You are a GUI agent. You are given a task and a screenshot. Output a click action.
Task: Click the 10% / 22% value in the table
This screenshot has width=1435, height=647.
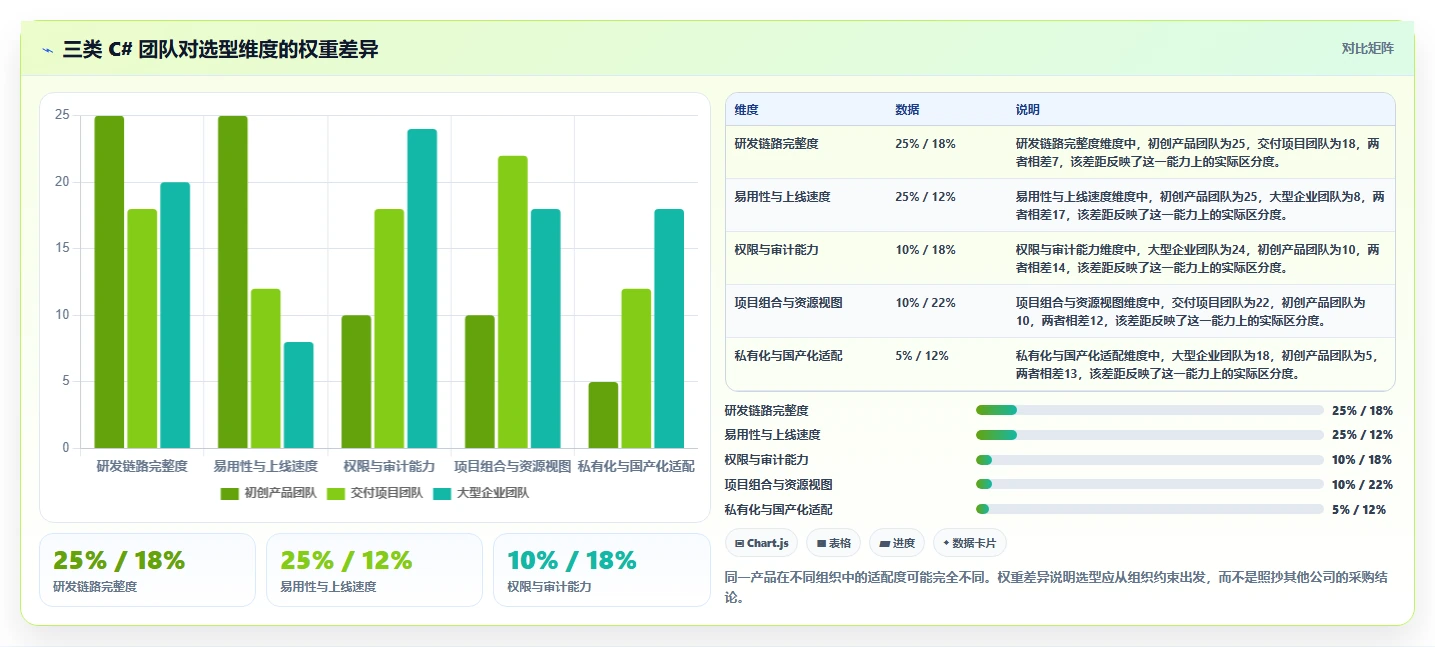[x=925, y=303]
